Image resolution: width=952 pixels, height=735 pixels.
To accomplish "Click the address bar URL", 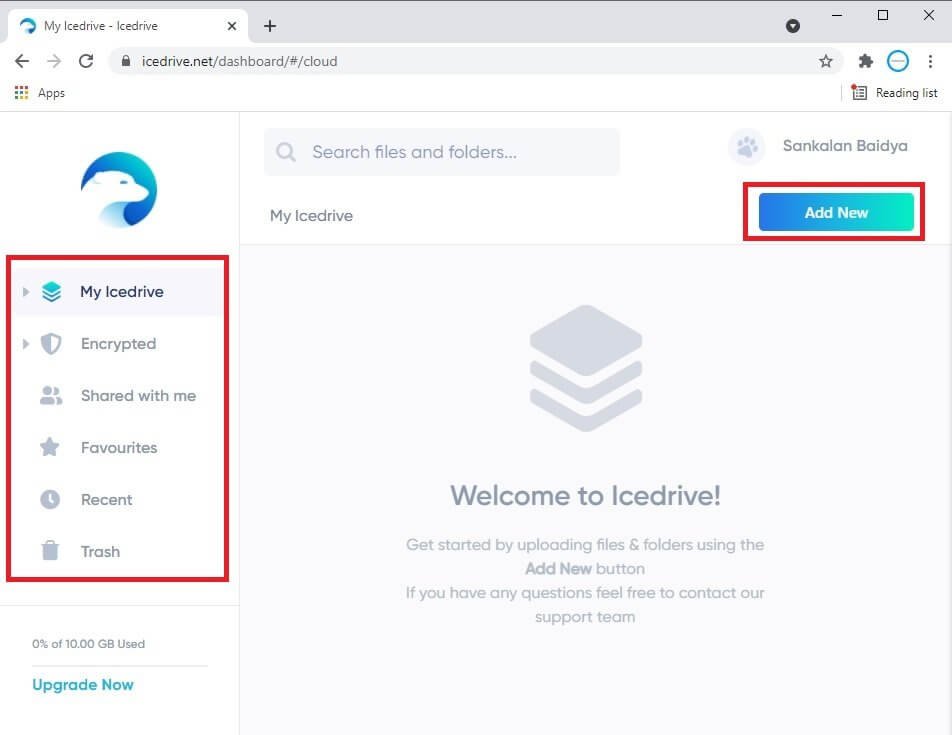I will (239, 61).
